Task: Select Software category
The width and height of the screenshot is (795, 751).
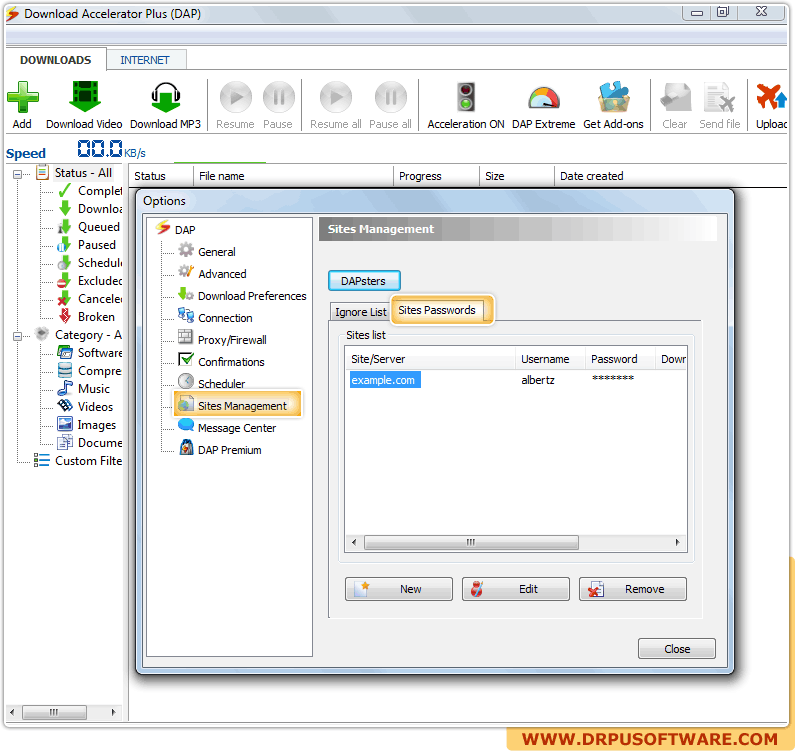Action: [x=90, y=352]
